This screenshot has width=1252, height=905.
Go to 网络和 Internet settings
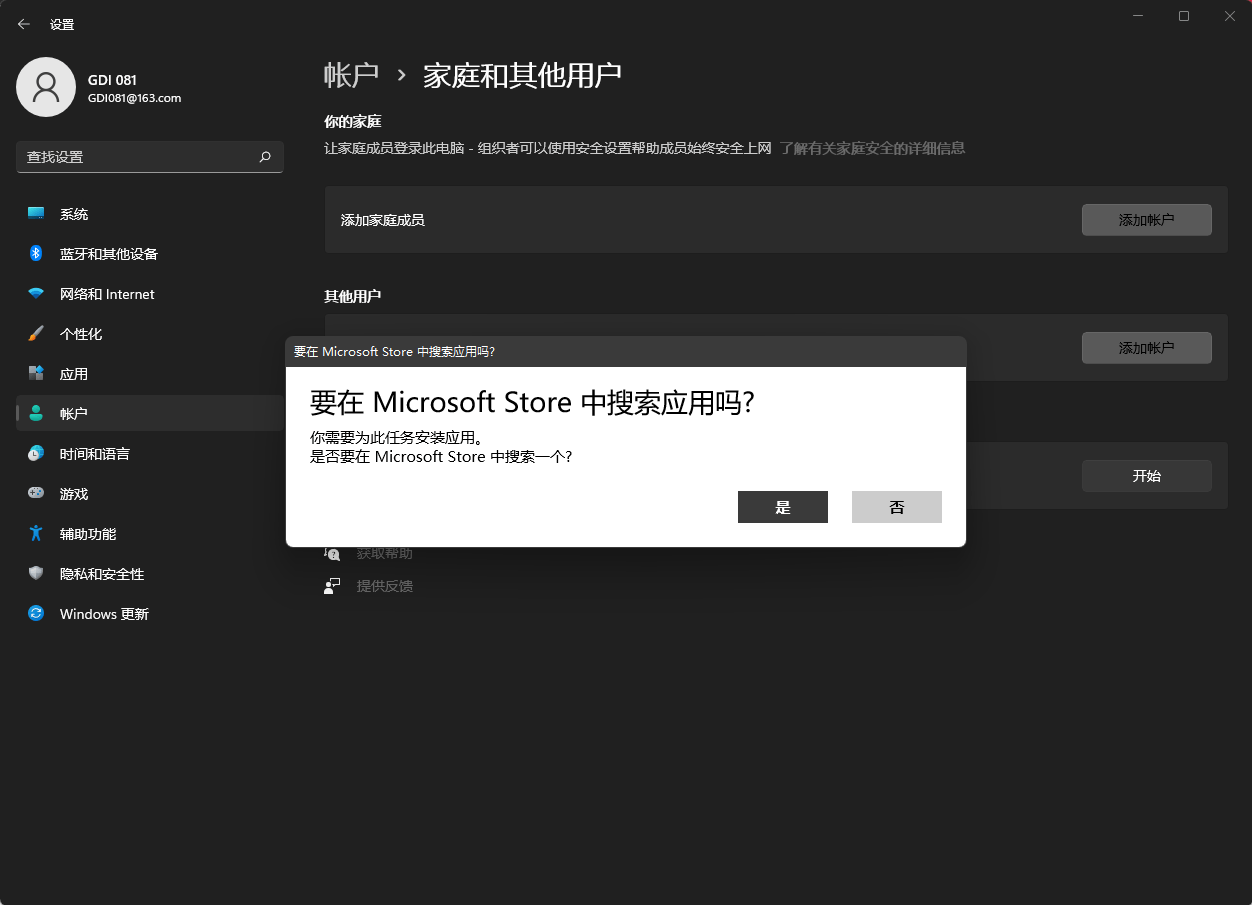point(150,294)
